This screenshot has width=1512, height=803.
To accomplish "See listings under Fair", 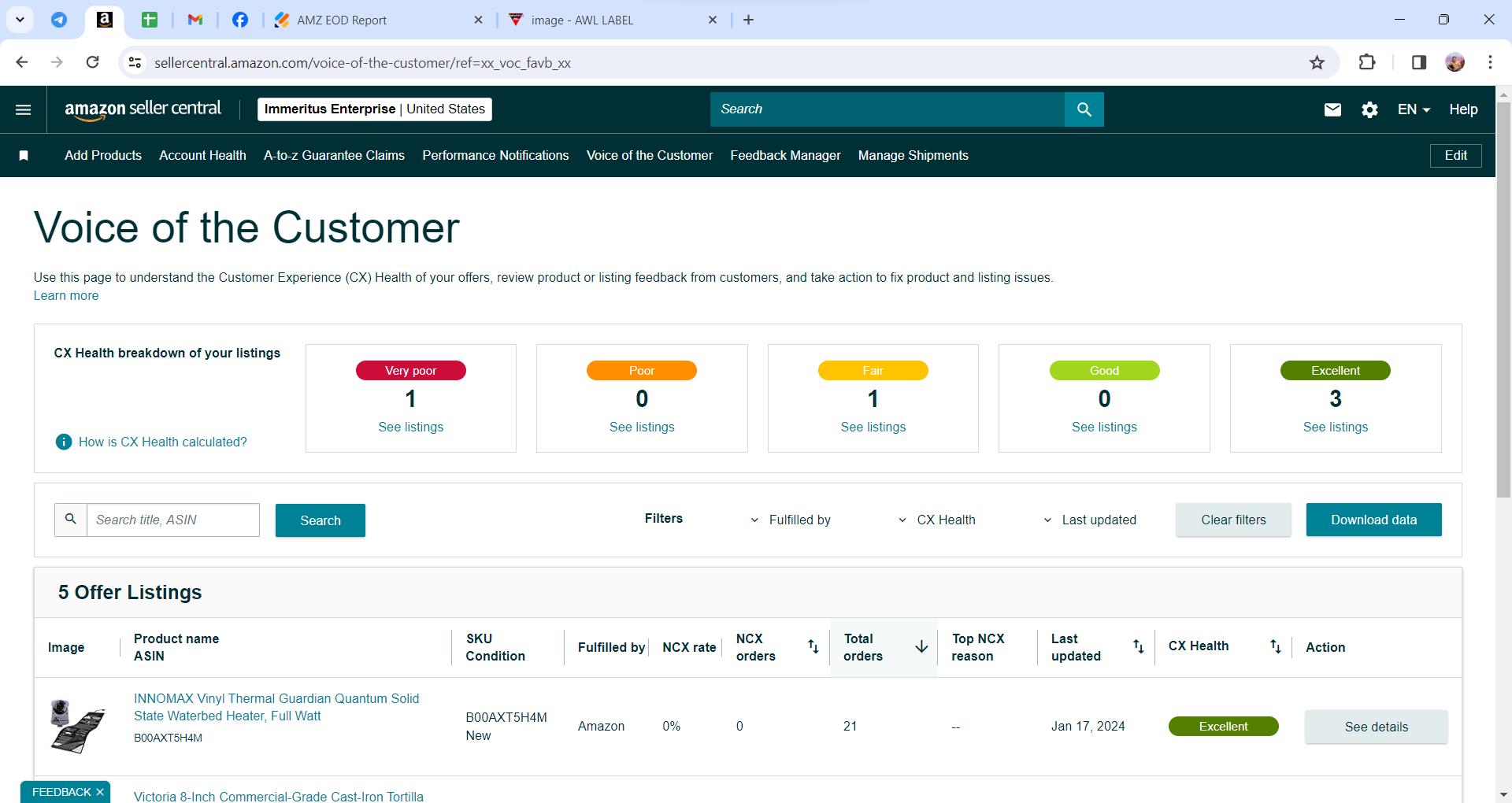I will click(x=873, y=427).
